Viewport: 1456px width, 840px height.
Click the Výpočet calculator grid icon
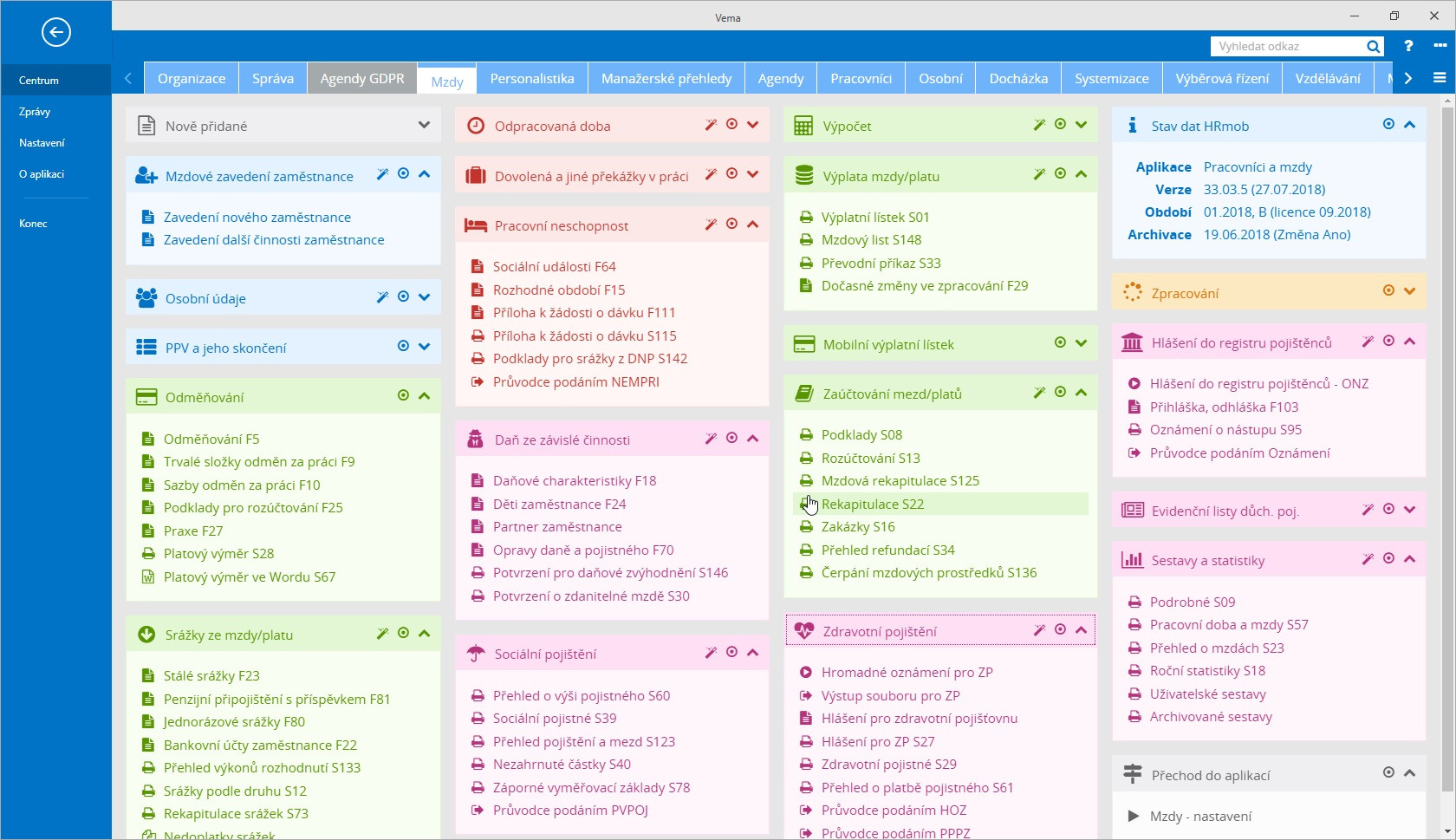click(803, 127)
